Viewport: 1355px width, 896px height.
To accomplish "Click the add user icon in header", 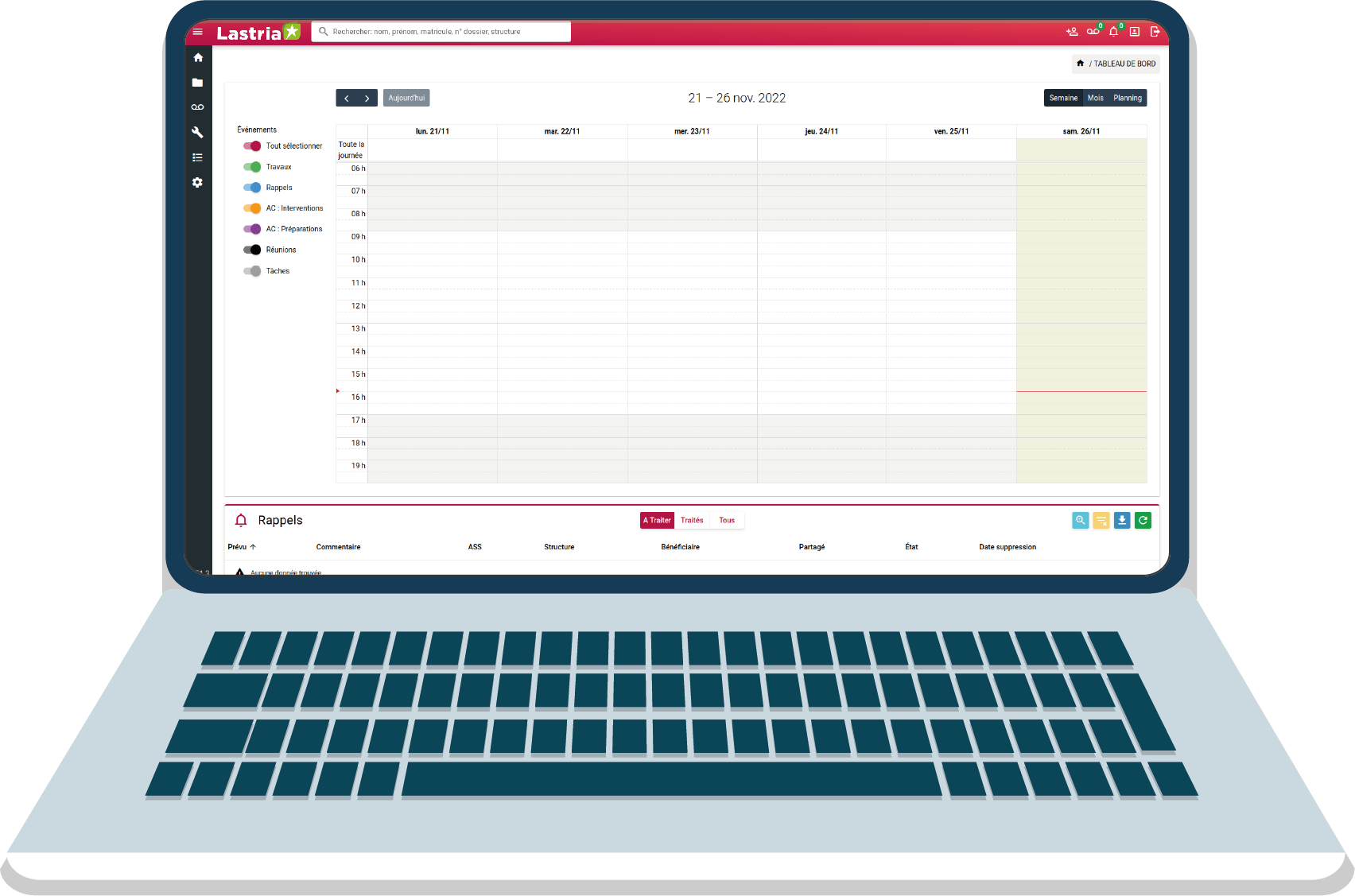I will [x=1072, y=32].
